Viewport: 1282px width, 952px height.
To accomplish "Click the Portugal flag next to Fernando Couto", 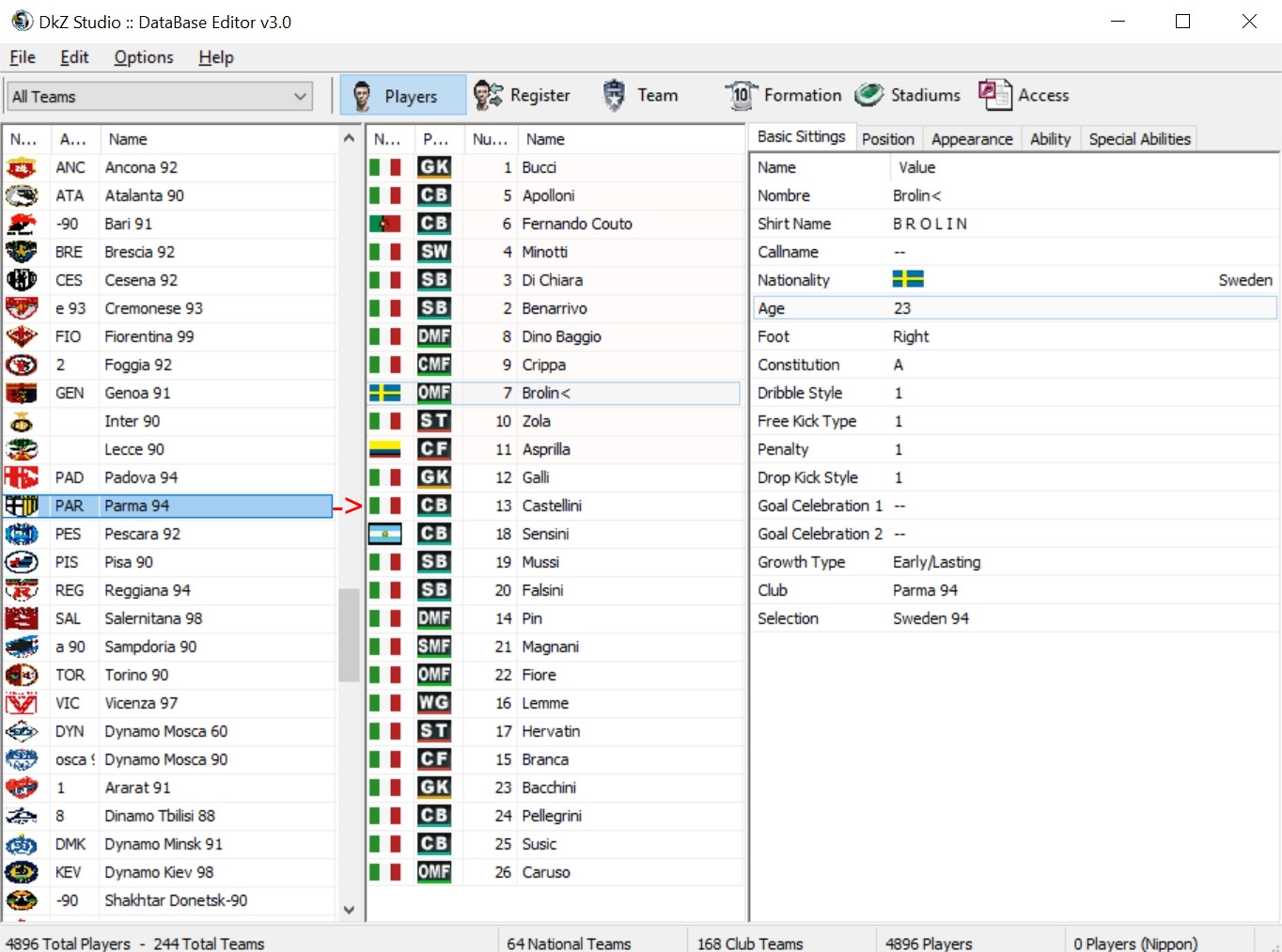I will (x=385, y=224).
